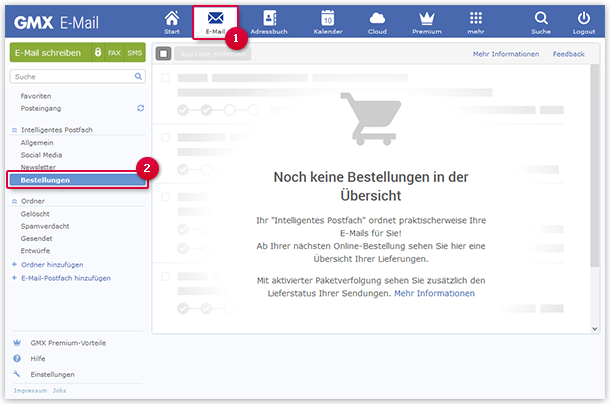The height and width of the screenshot is (404, 610).
Task: Open the Kalender icon
Action: click(x=328, y=22)
